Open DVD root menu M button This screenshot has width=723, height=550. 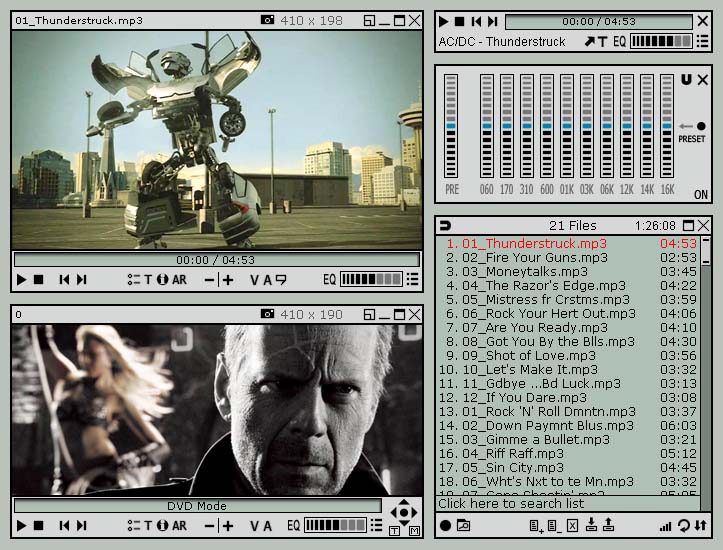(x=414, y=531)
